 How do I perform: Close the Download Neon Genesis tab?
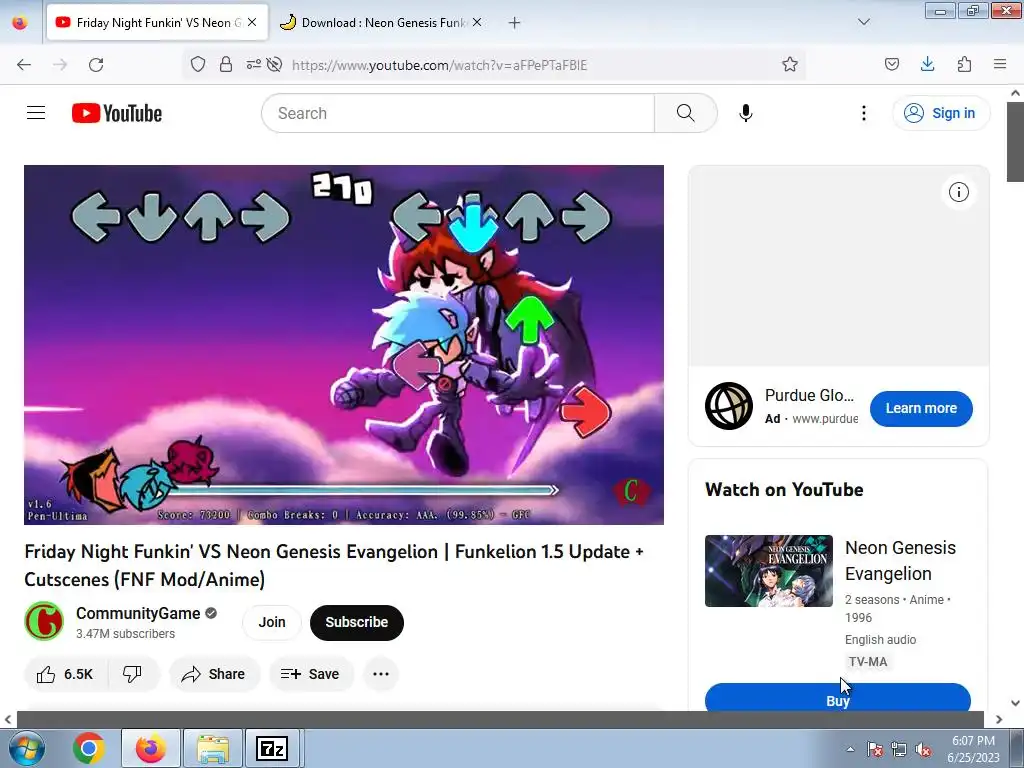click(x=477, y=22)
